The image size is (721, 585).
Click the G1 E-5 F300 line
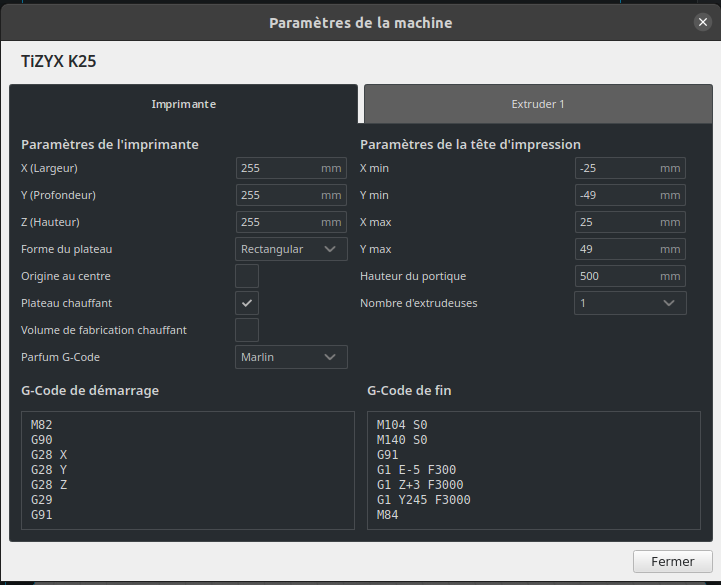click(416, 470)
